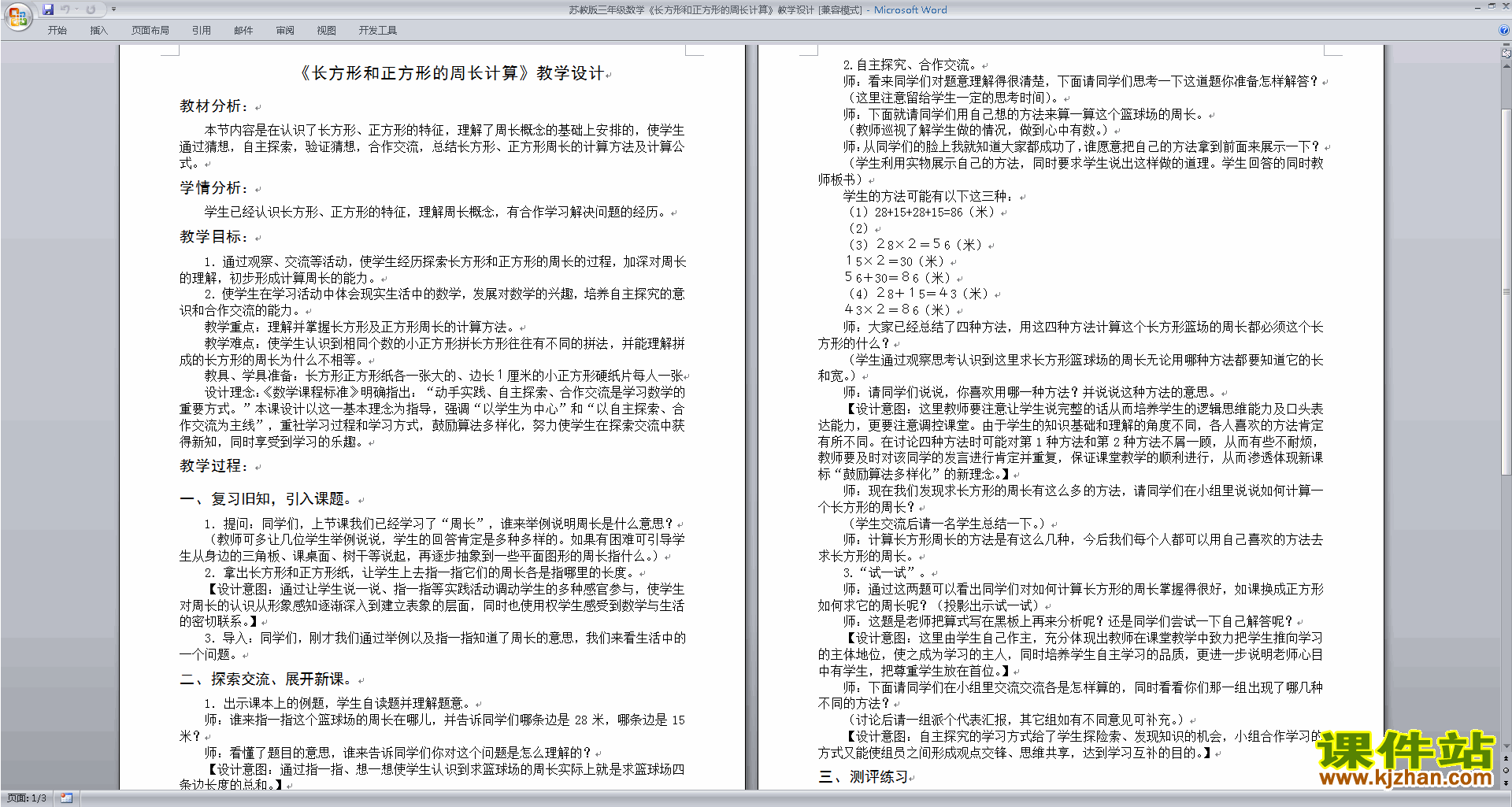Show the 视图 tab
Screen dimensions: 1512x807
point(327,31)
